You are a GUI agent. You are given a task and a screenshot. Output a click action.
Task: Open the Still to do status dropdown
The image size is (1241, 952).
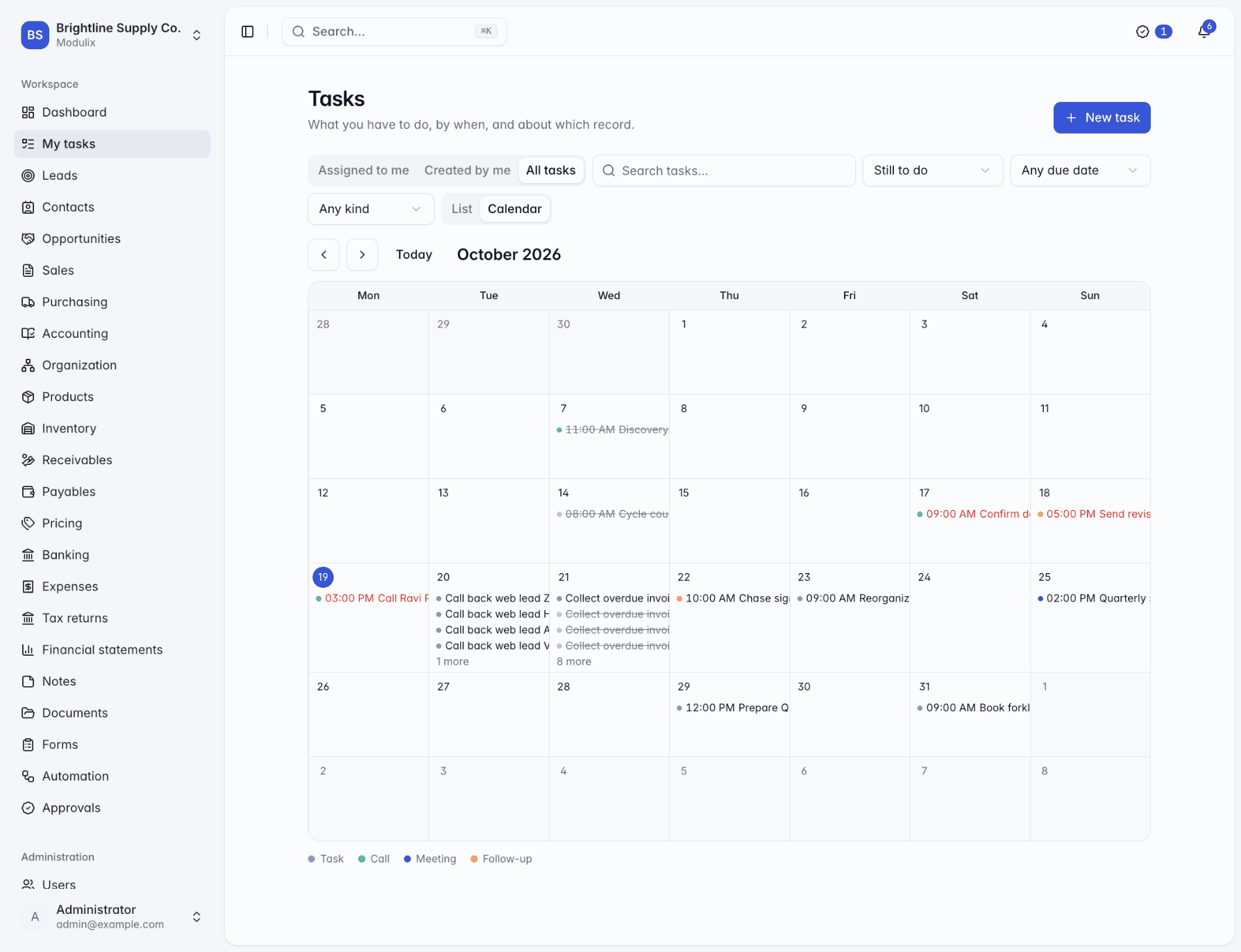click(x=932, y=171)
